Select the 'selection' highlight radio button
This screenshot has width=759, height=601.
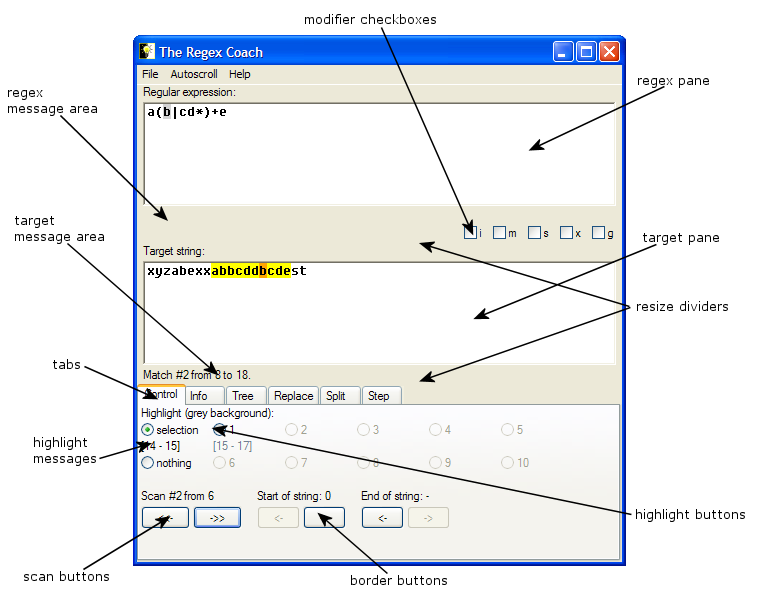[x=148, y=430]
